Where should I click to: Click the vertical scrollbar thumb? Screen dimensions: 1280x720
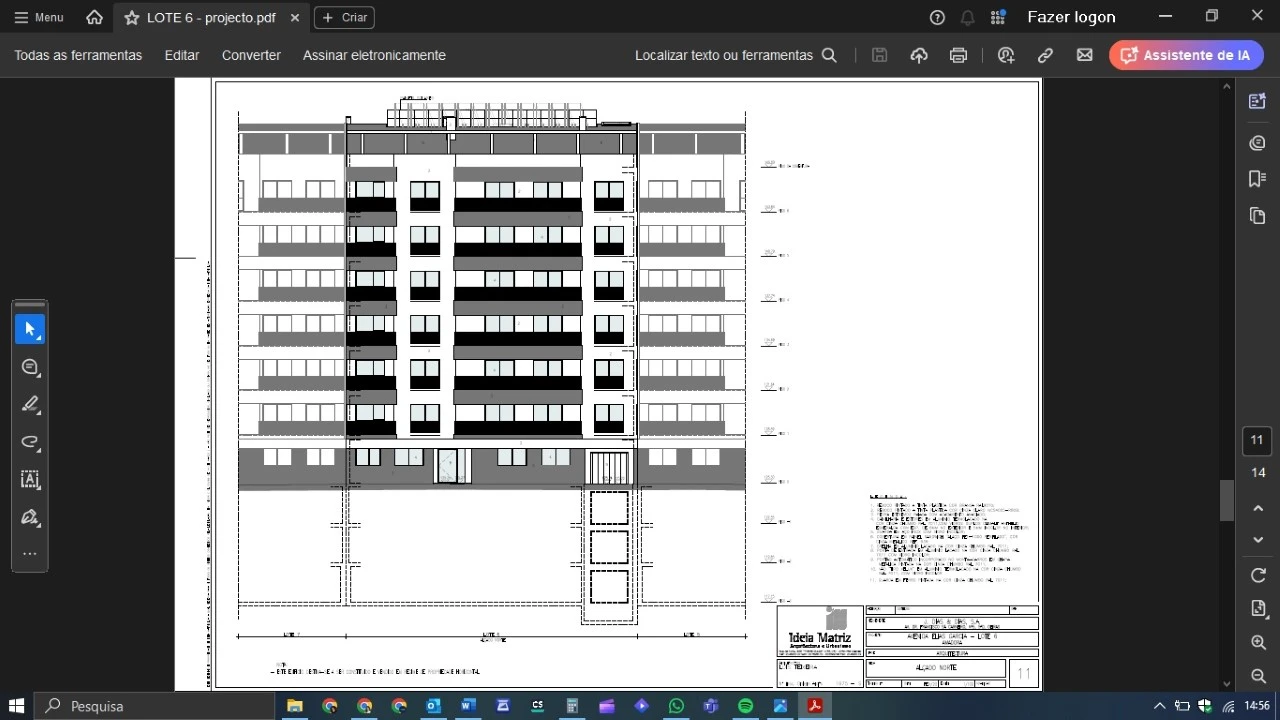coord(1226,500)
